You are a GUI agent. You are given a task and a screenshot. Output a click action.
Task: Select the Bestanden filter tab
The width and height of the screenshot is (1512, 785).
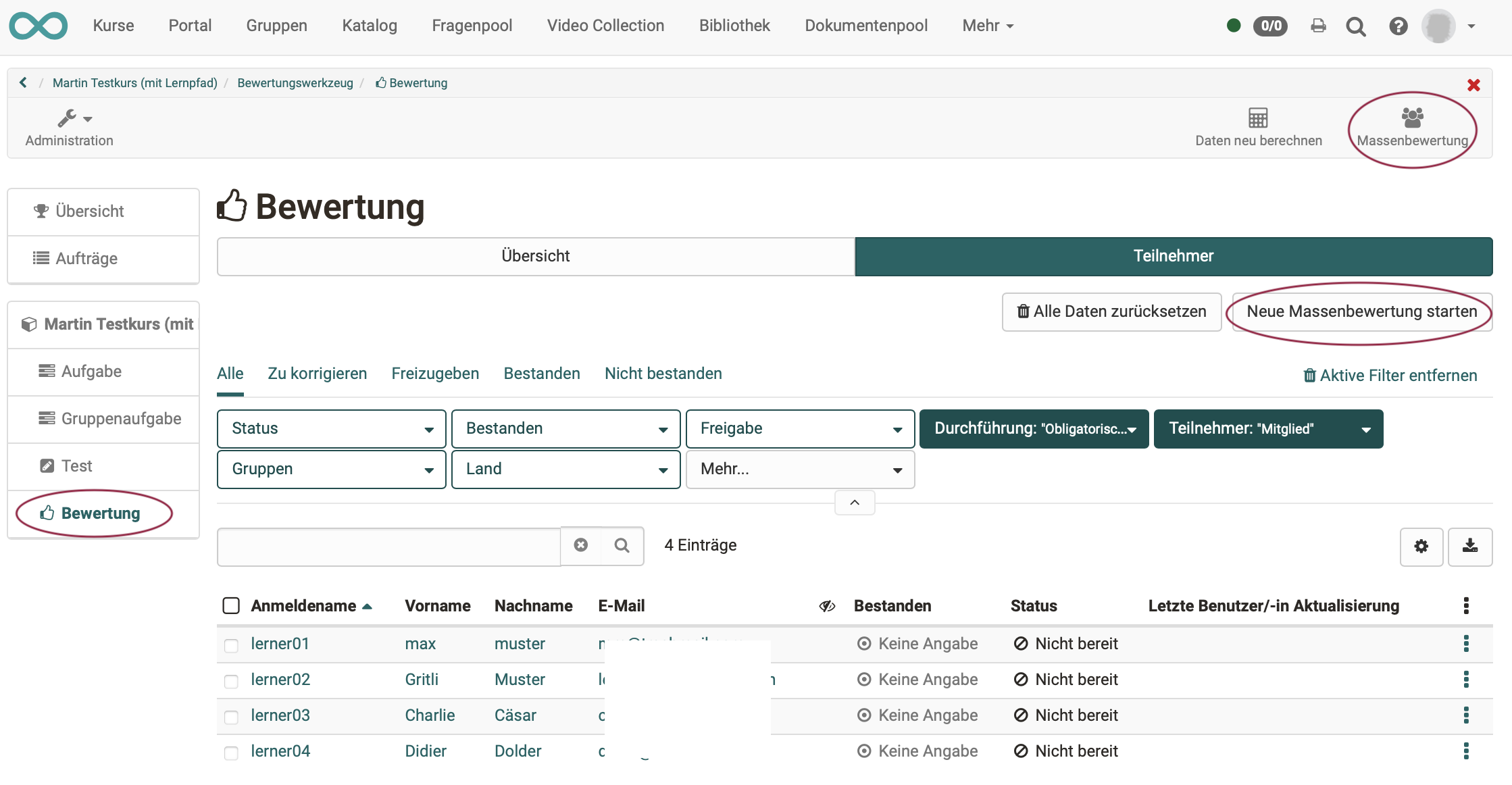542,374
